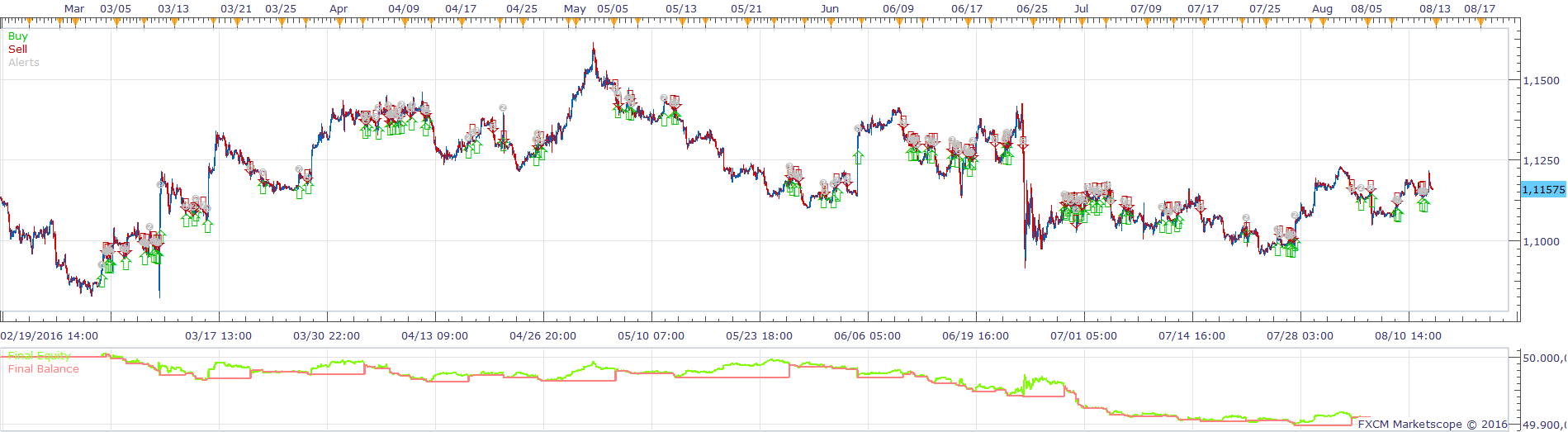Viewport: 1568px width, 432px height.
Task: Select the Final Equity legend label
Action: click(x=40, y=356)
